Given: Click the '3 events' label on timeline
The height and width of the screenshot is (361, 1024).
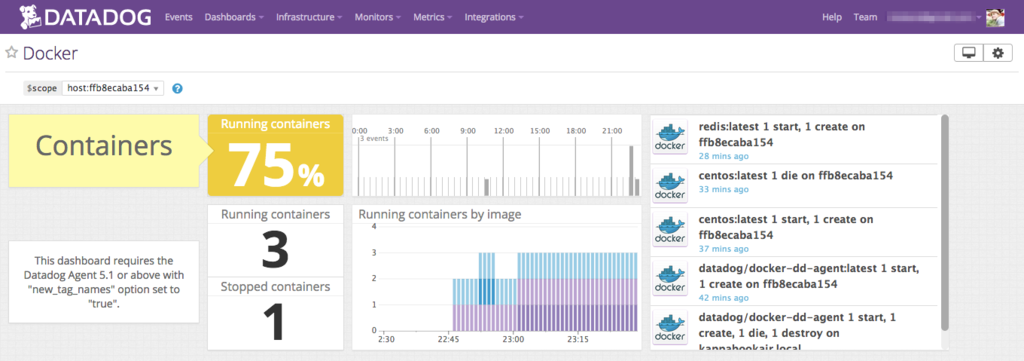Looking at the screenshot, I should point(374,139).
